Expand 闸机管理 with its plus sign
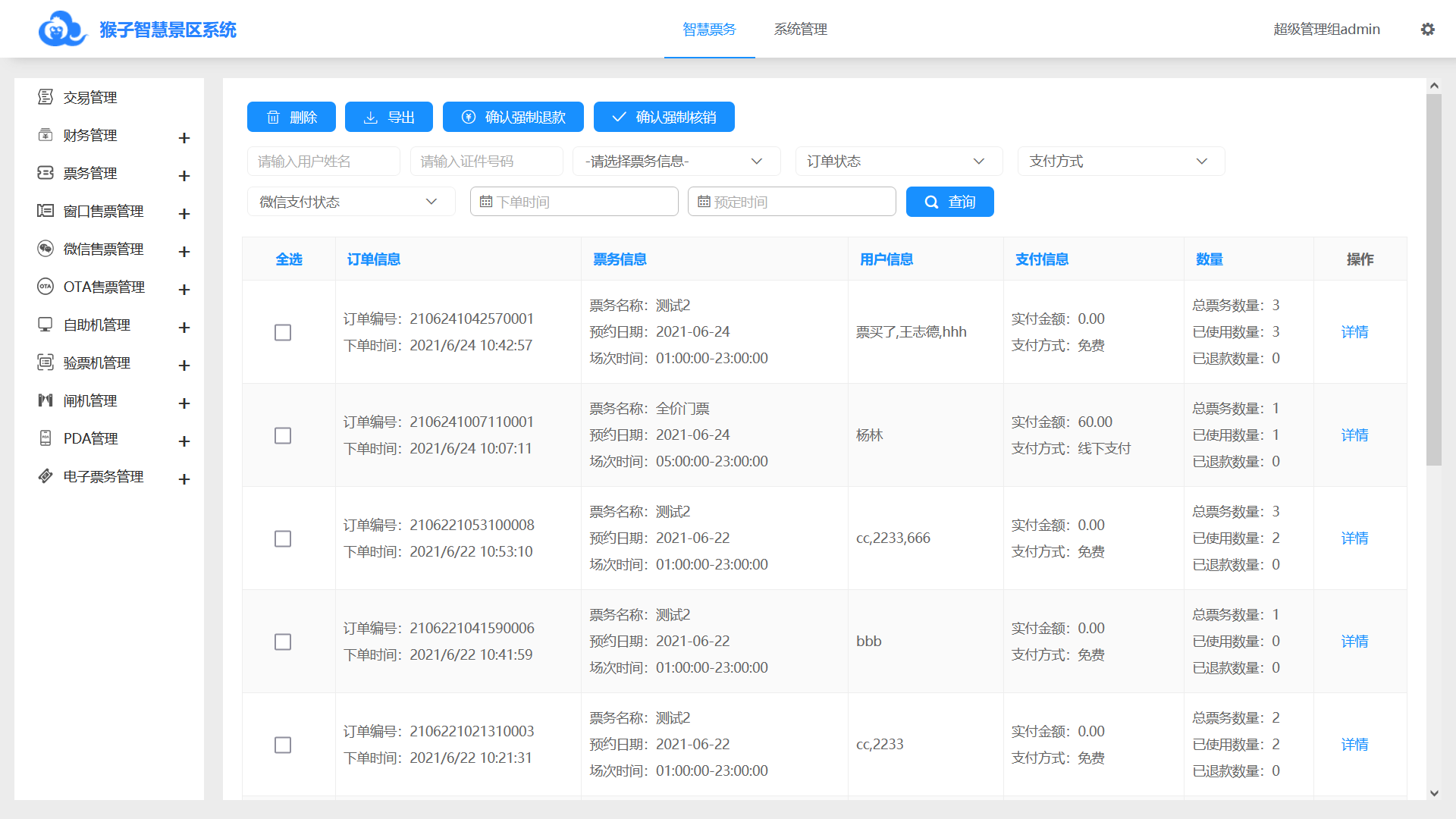This screenshot has width=1456, height=819. 184,403
